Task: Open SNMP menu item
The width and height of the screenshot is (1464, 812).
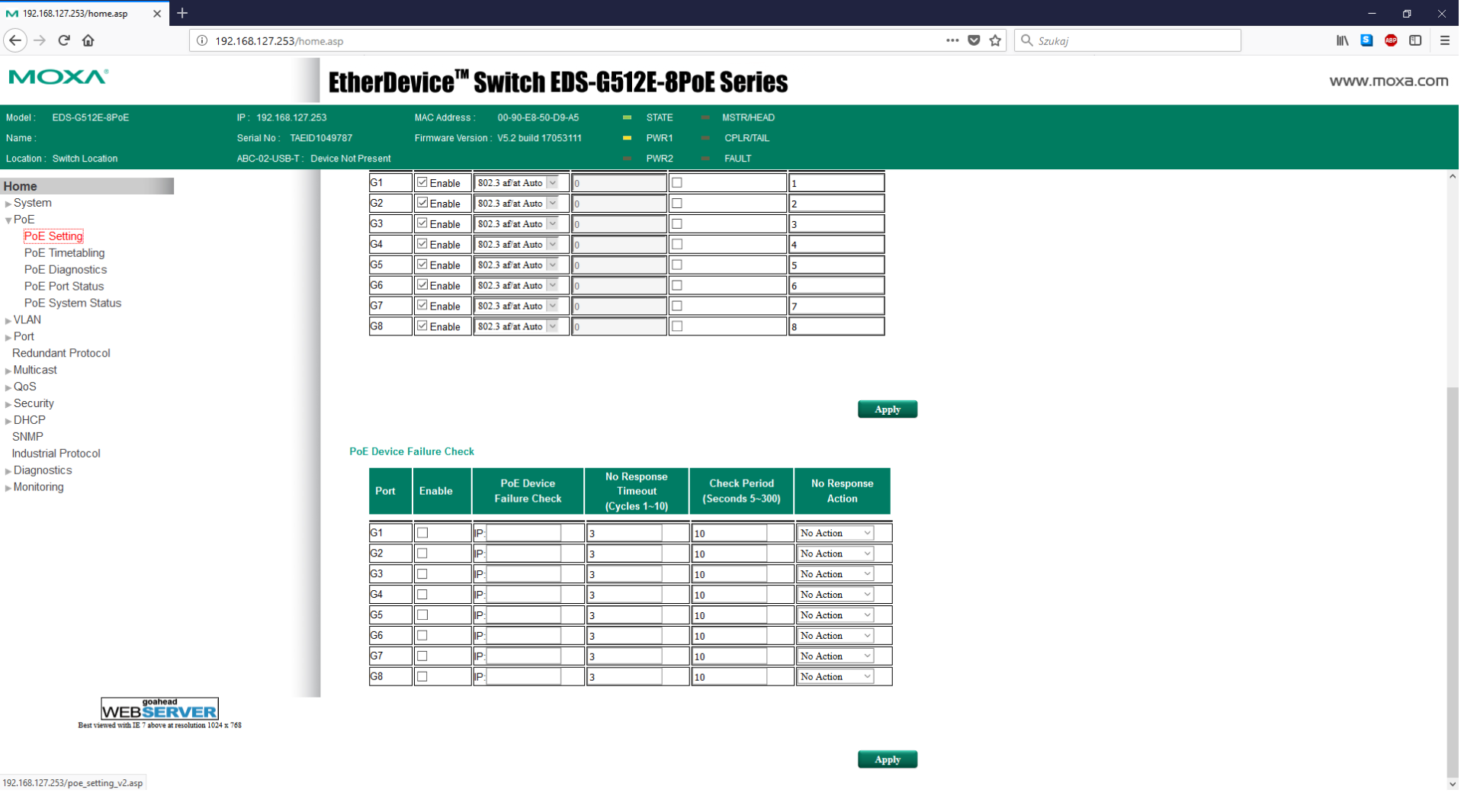Action: 28,438
